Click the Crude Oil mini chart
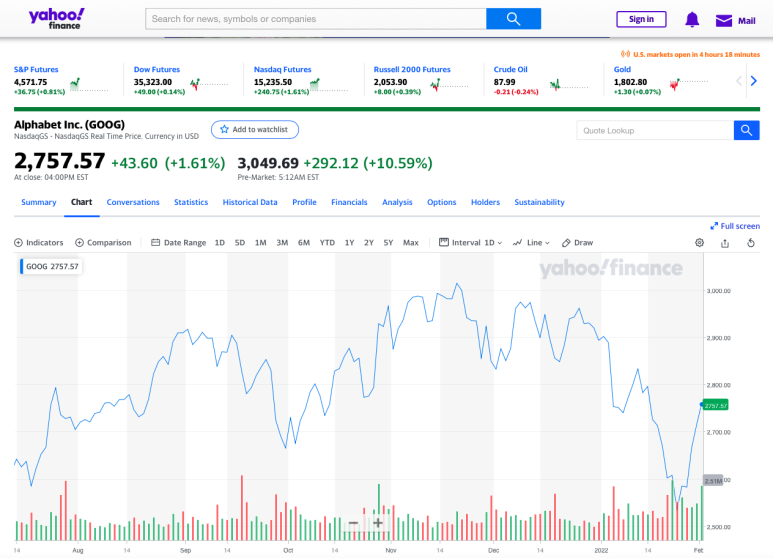The height and width of the screenshot is (558, 773). pos(569,85)
